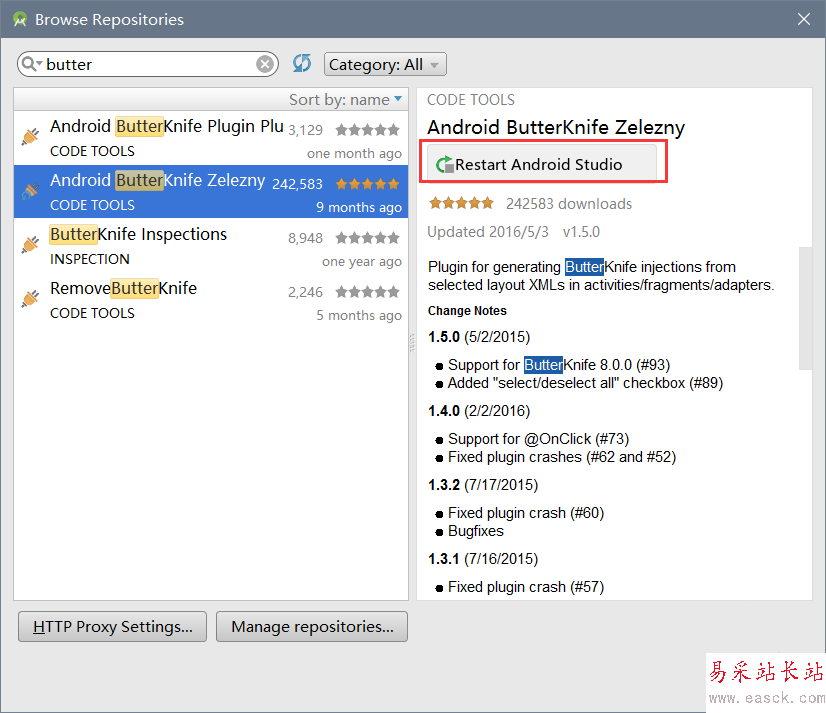
Task: Click 8,948 download count
Action: [x=305, y=238]
